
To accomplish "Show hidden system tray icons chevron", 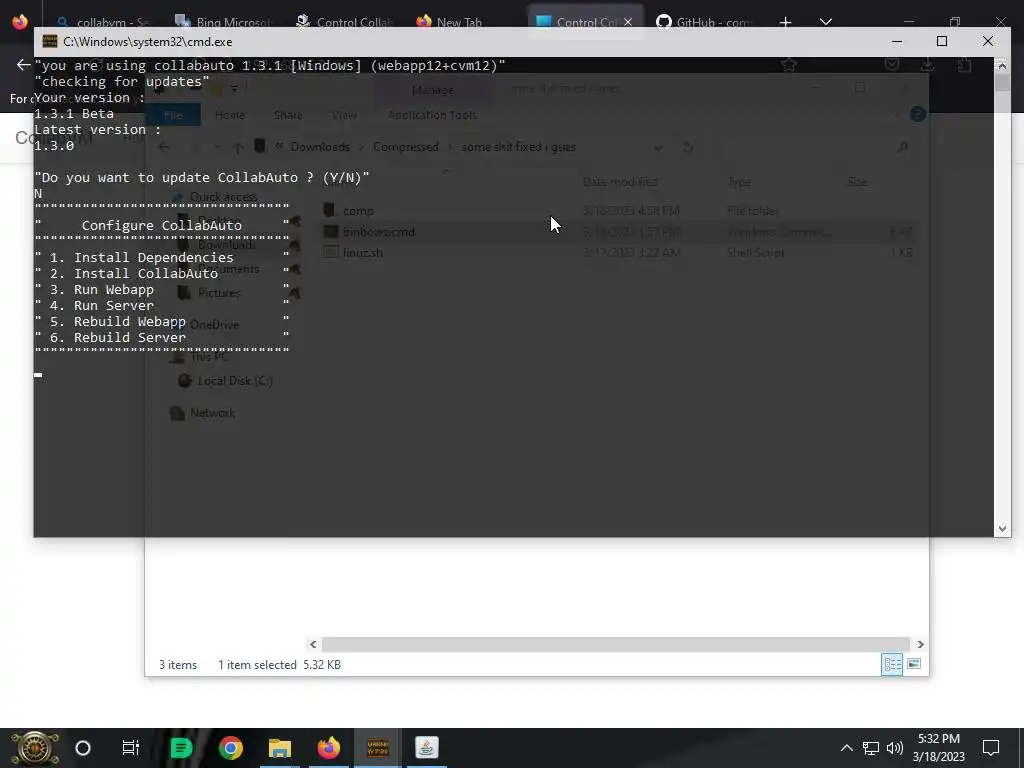I will (x=846, y=748).
